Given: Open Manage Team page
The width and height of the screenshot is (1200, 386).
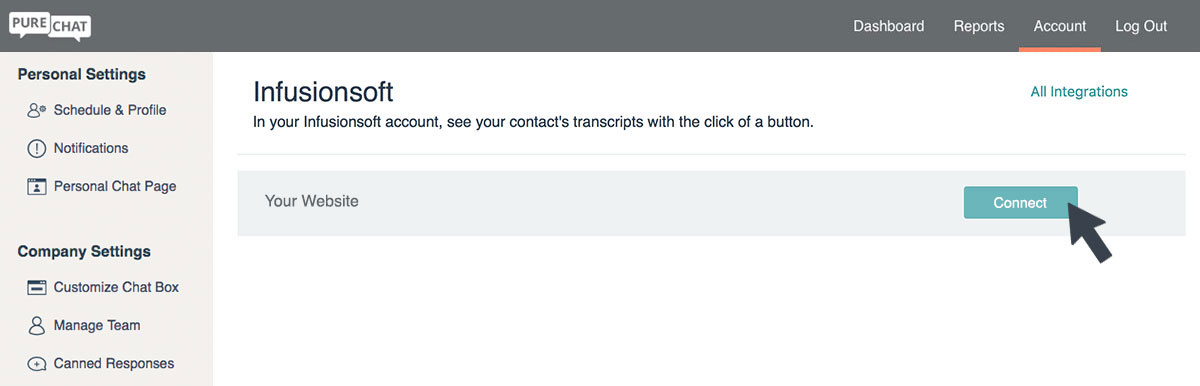Looking at the screenshot, I should (97, 325).
